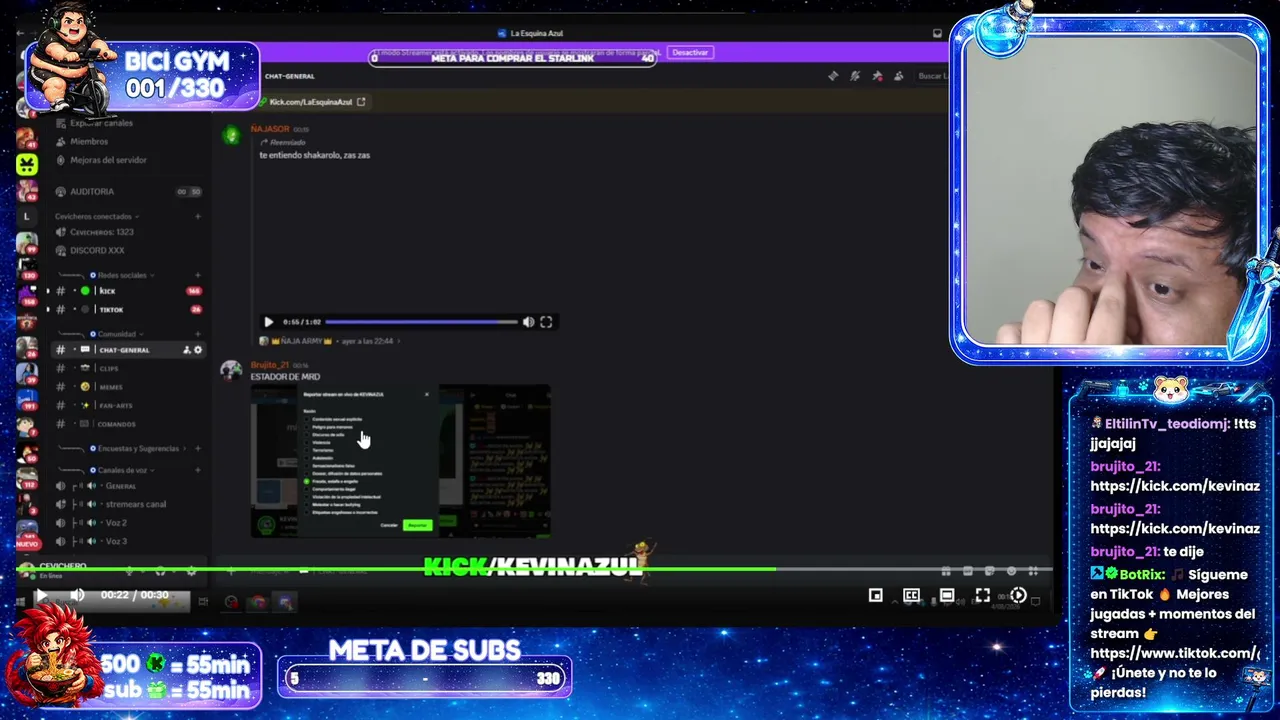Screen dimensions: 1280x720
Task: Join the General voice channel
Action: coord(120,486)
